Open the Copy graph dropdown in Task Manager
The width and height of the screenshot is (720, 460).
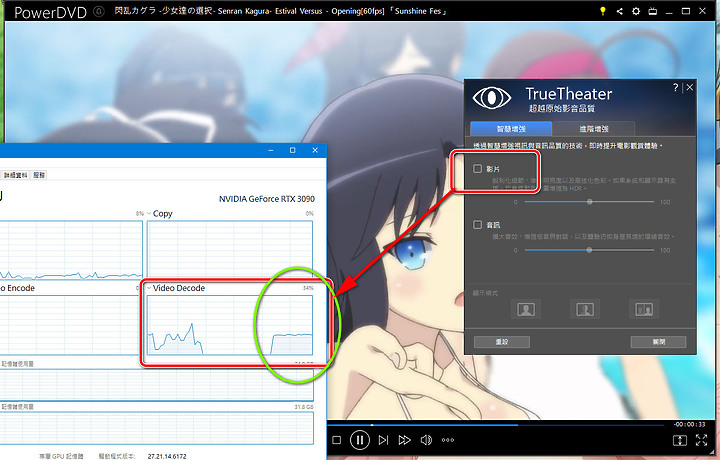149,213
